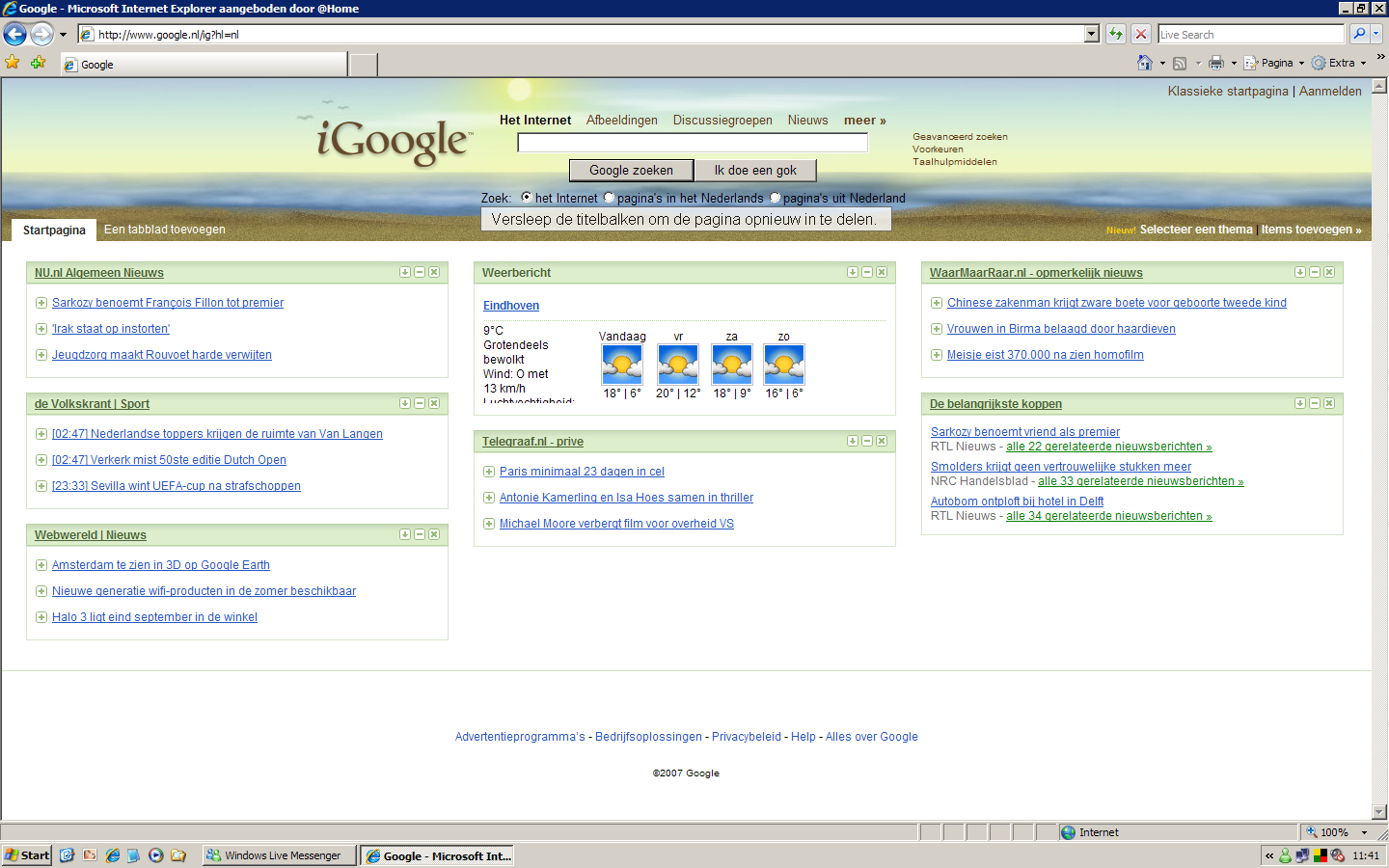Focus the Google search text box
1389x868 pixels.
(x=693, y=143)
